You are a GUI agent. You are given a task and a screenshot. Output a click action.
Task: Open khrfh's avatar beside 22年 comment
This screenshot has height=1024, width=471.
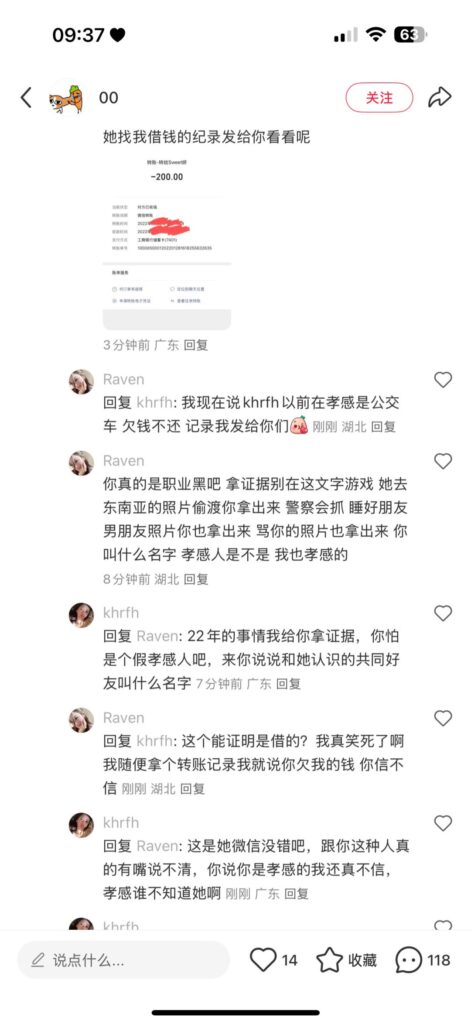click(82, 615)
